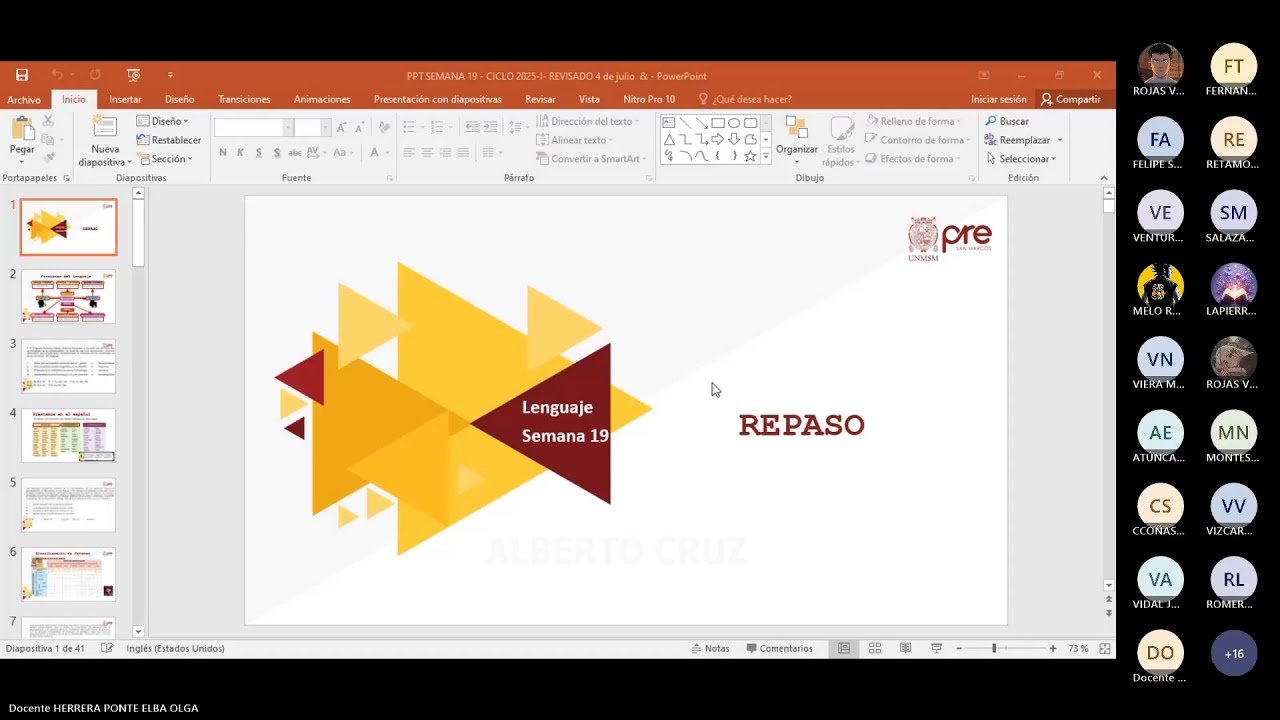Click the font size combo box
Screen dimensions: 1280x720
(313, 128)
